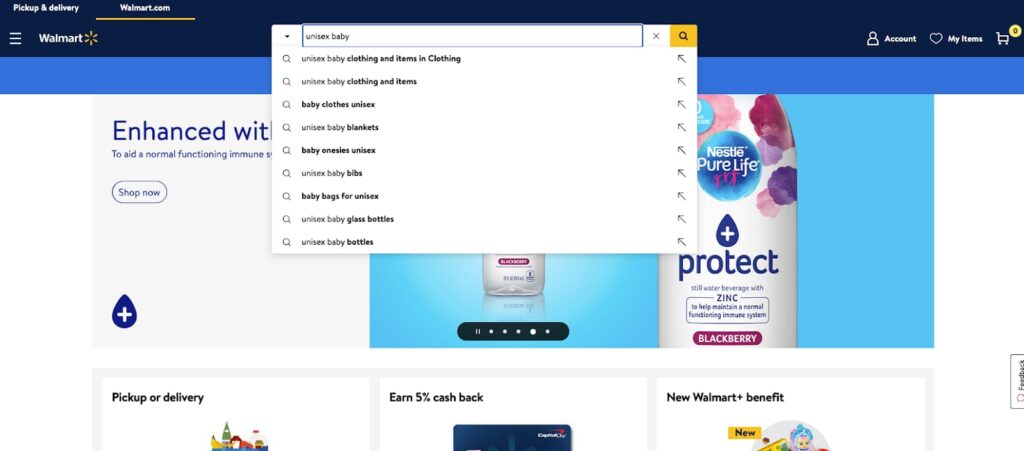Pause the banner carousel
This screenshot has height=451, width=1024.
[477, 332]
